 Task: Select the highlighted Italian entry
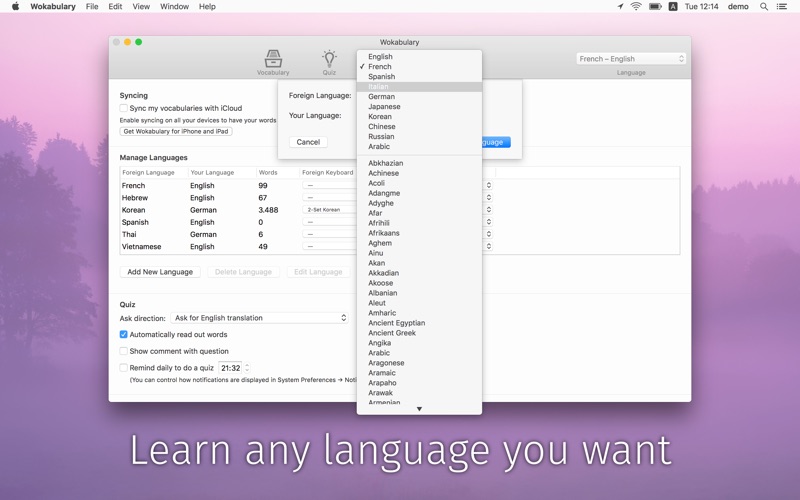coord(419,87)
